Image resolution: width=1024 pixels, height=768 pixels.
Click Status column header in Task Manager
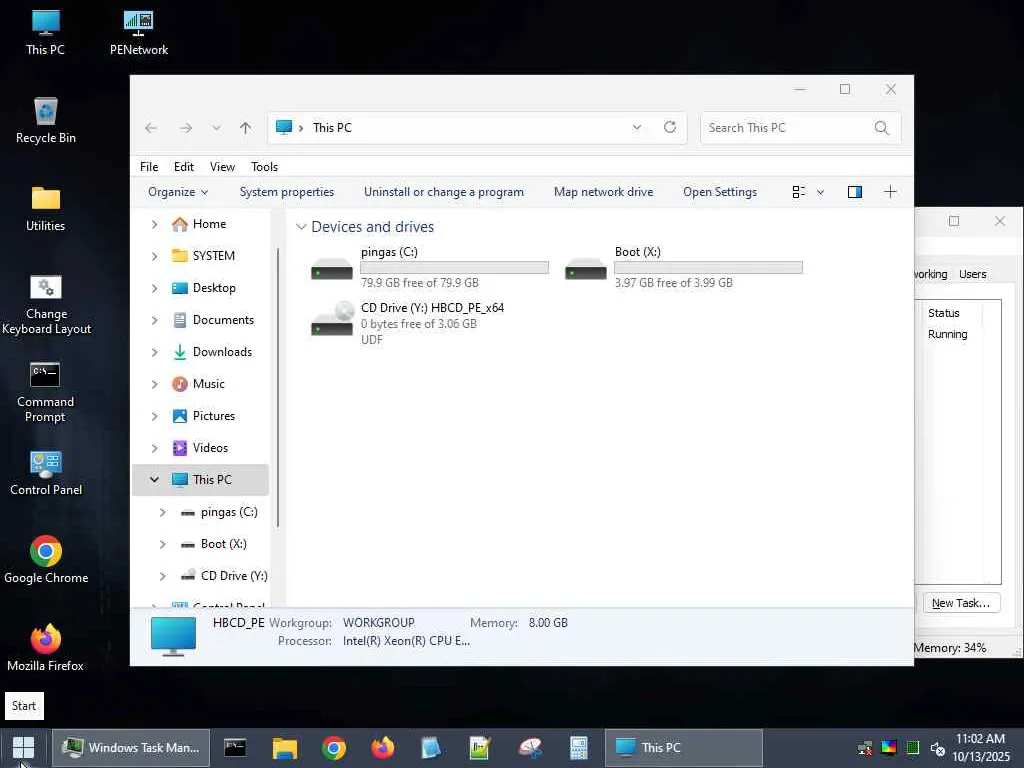click(944, 313)
